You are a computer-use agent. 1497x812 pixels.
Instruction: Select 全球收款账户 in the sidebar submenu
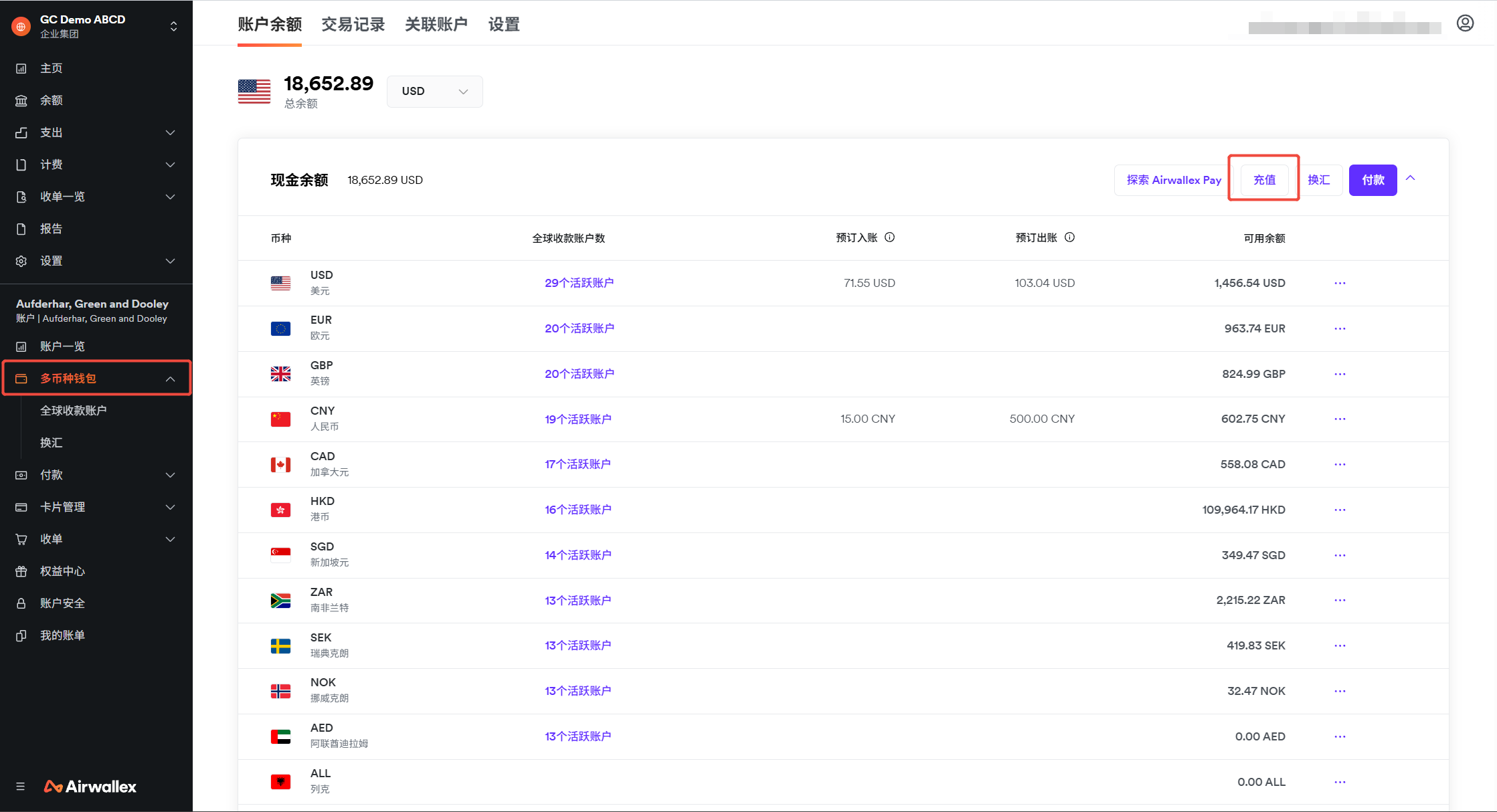[x=74, y=411]
